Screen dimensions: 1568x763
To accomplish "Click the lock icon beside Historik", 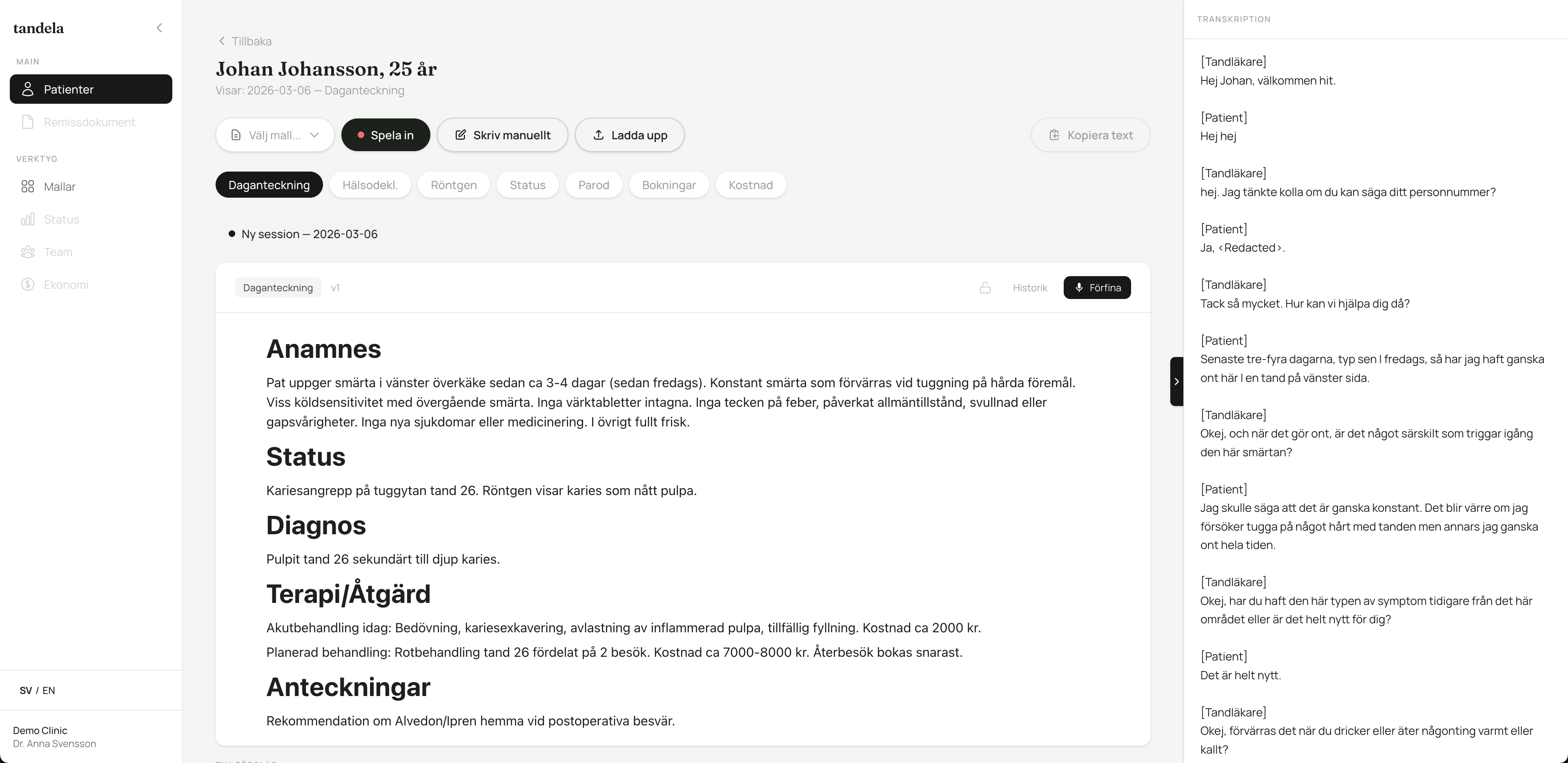I will click(985, 288).
